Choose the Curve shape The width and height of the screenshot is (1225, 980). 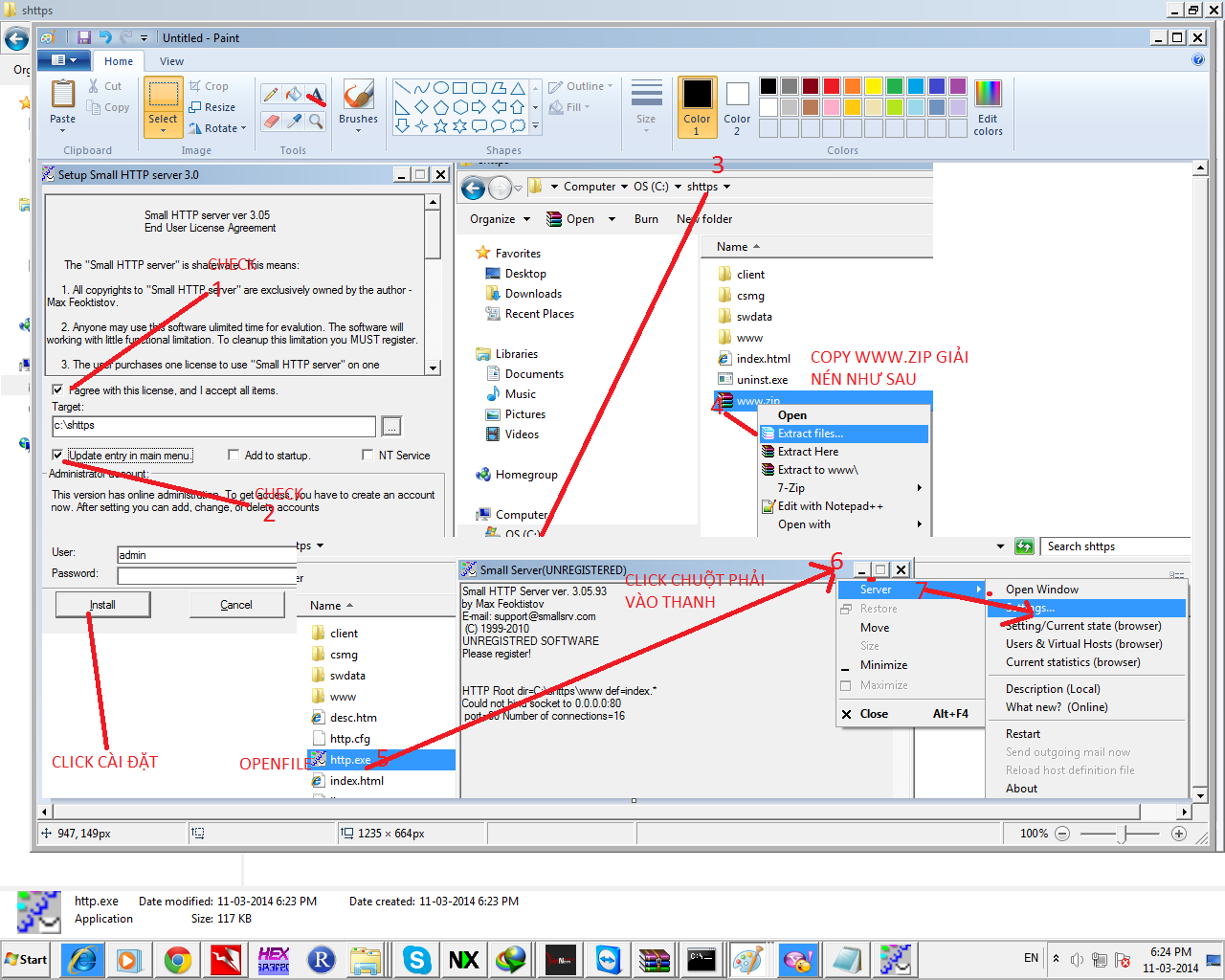[x=422, y=88]
